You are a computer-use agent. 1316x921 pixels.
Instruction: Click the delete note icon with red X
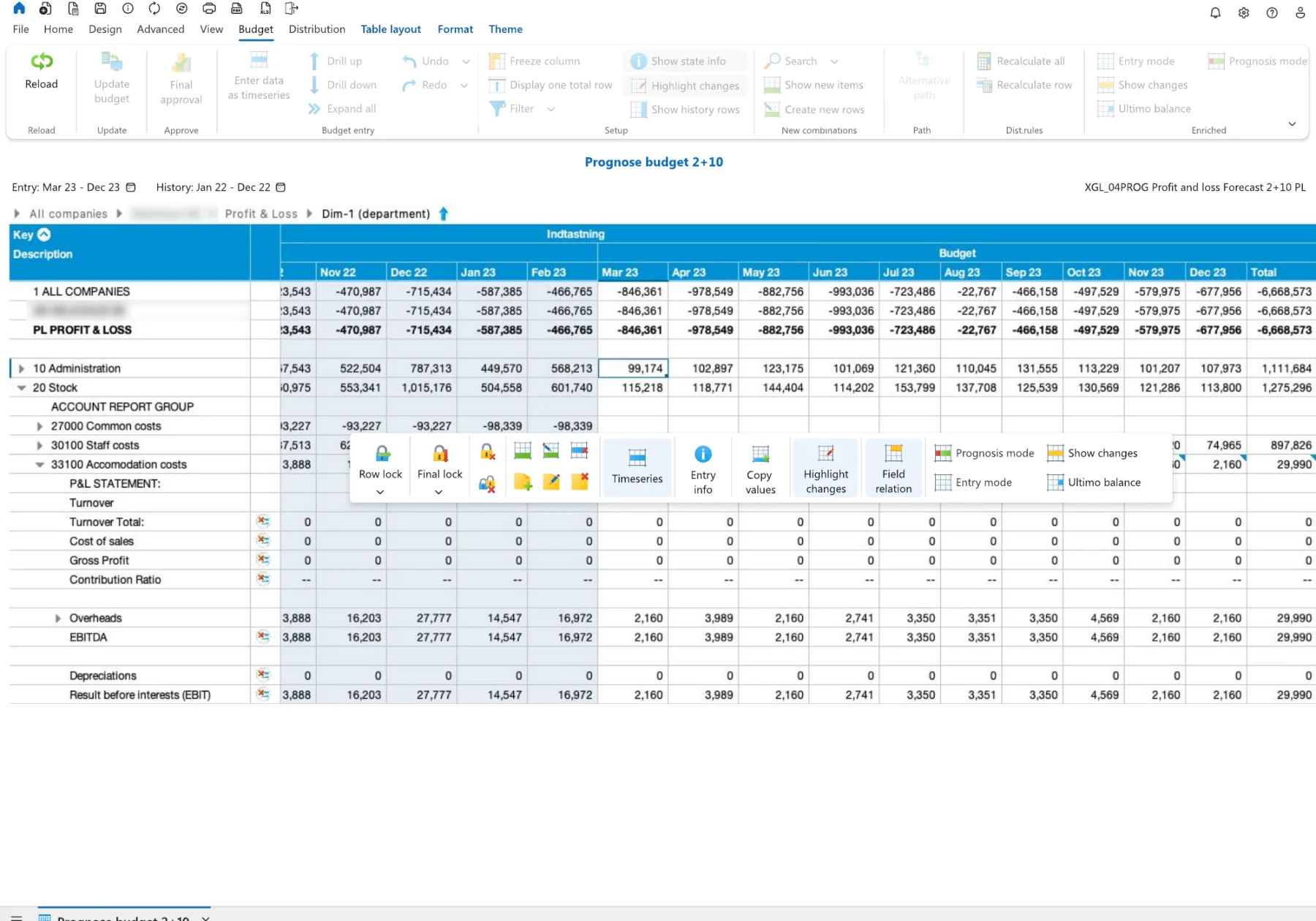pos(580,482)
